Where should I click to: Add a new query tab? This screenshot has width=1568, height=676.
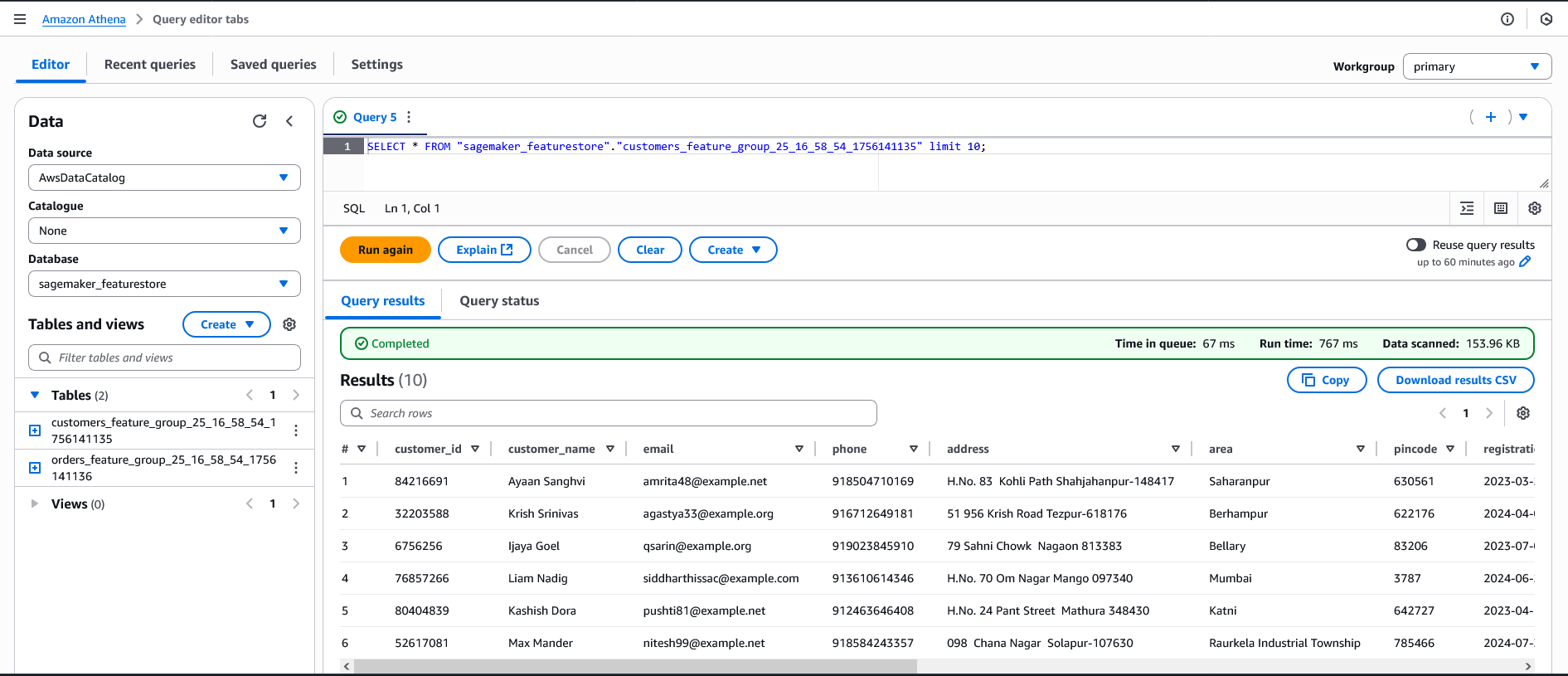pos(1491,117)
